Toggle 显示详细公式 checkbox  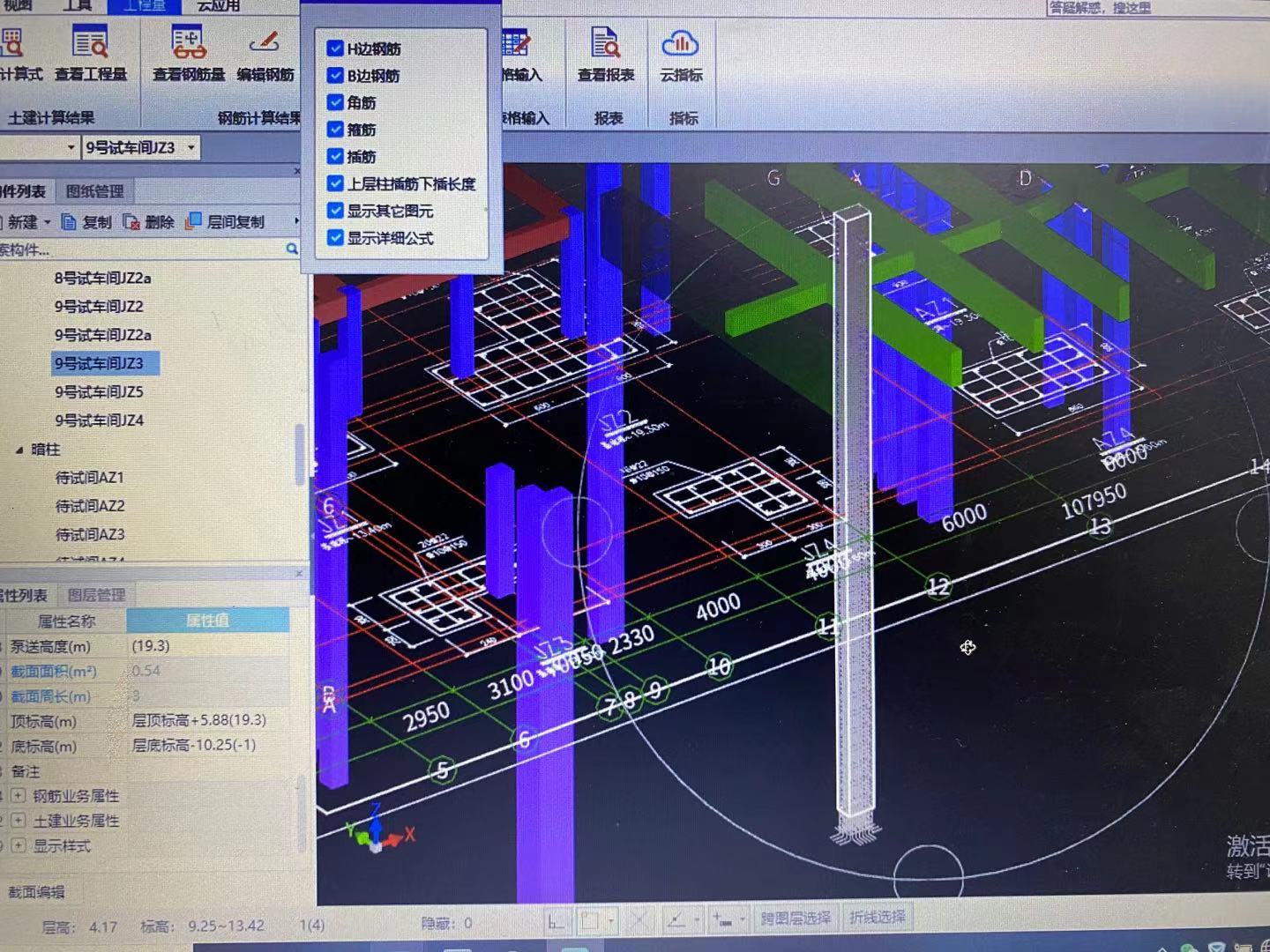(335, 238)
